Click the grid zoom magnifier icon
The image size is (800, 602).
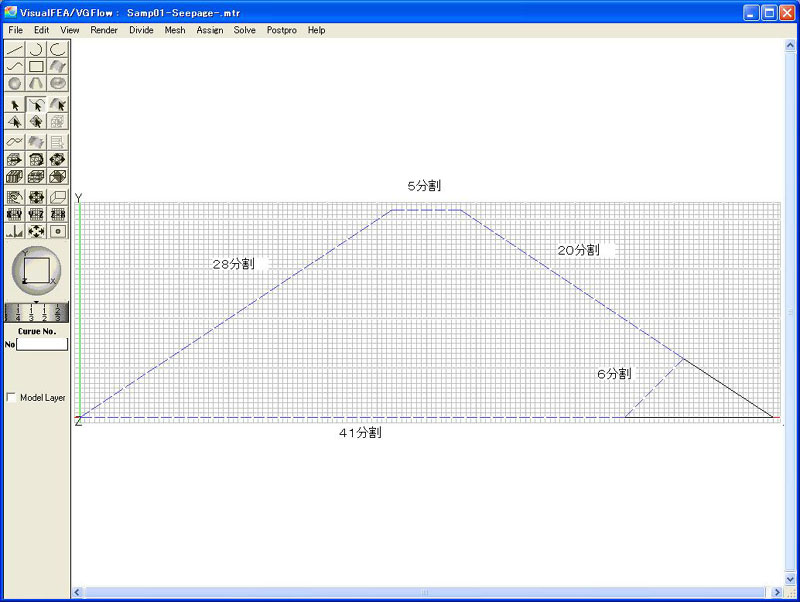[15, 197]
